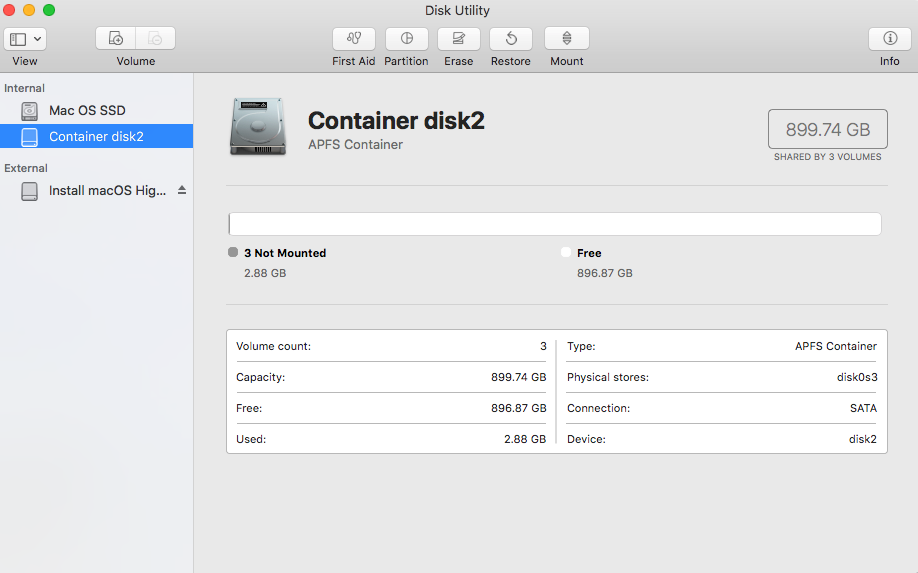Screen dimensions: 918x573
Task: Click the Free row in the info table
Action: (x=391, y=409)
